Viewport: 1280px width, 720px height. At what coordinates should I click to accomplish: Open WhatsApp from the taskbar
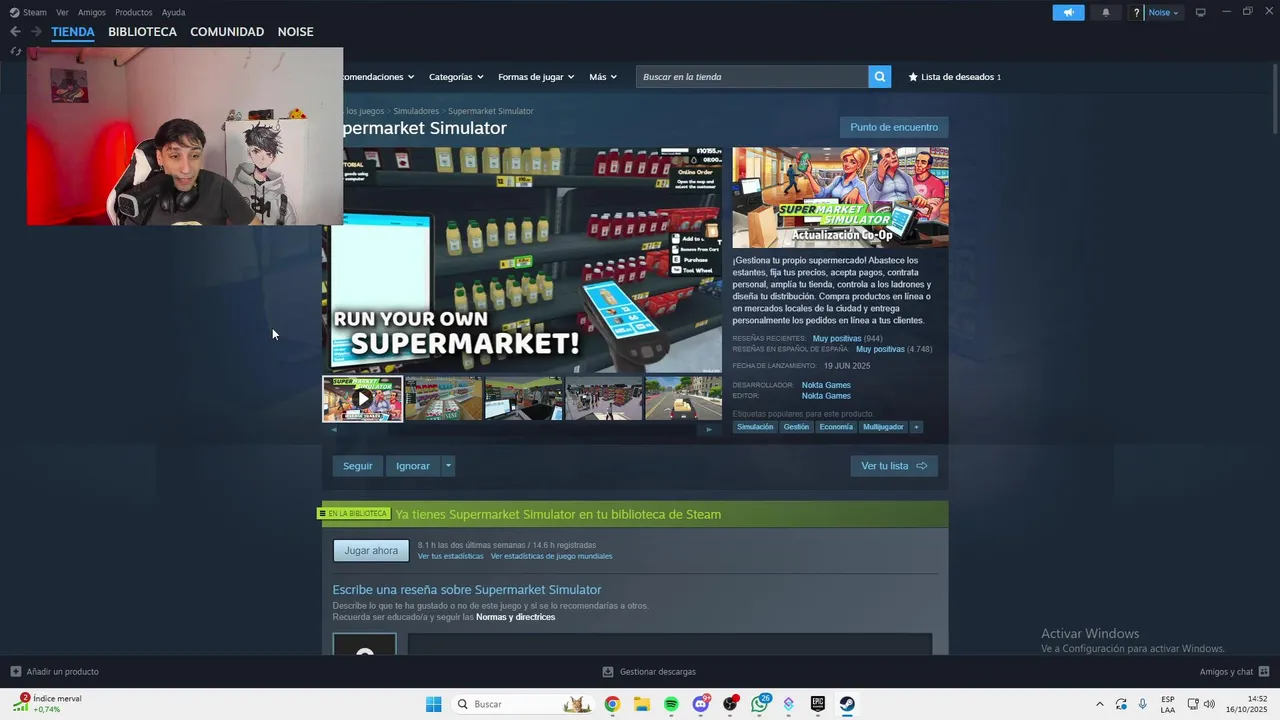point(760,704)
